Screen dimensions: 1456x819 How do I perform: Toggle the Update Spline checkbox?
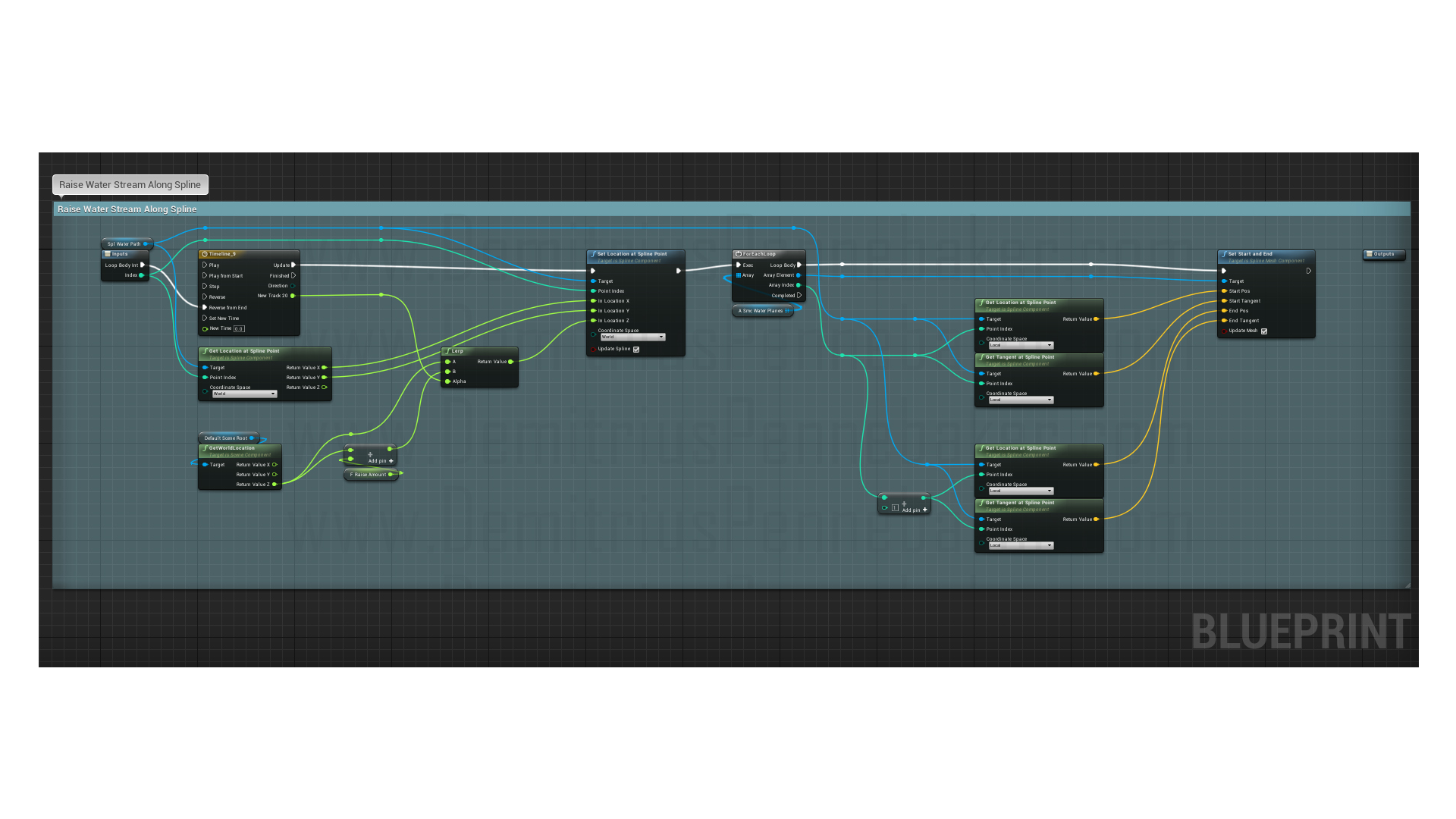636,350
